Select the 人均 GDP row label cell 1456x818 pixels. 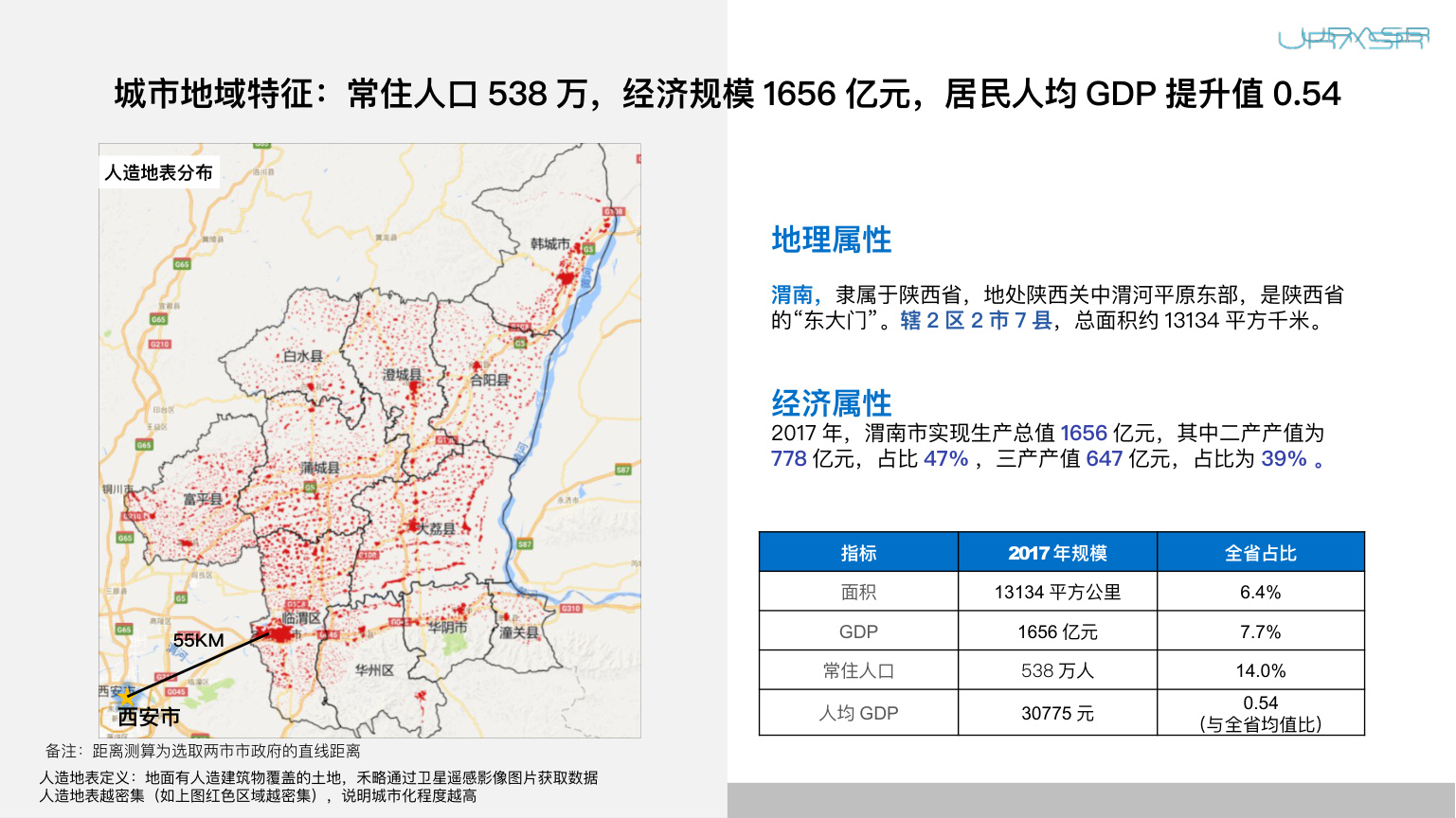858,713
